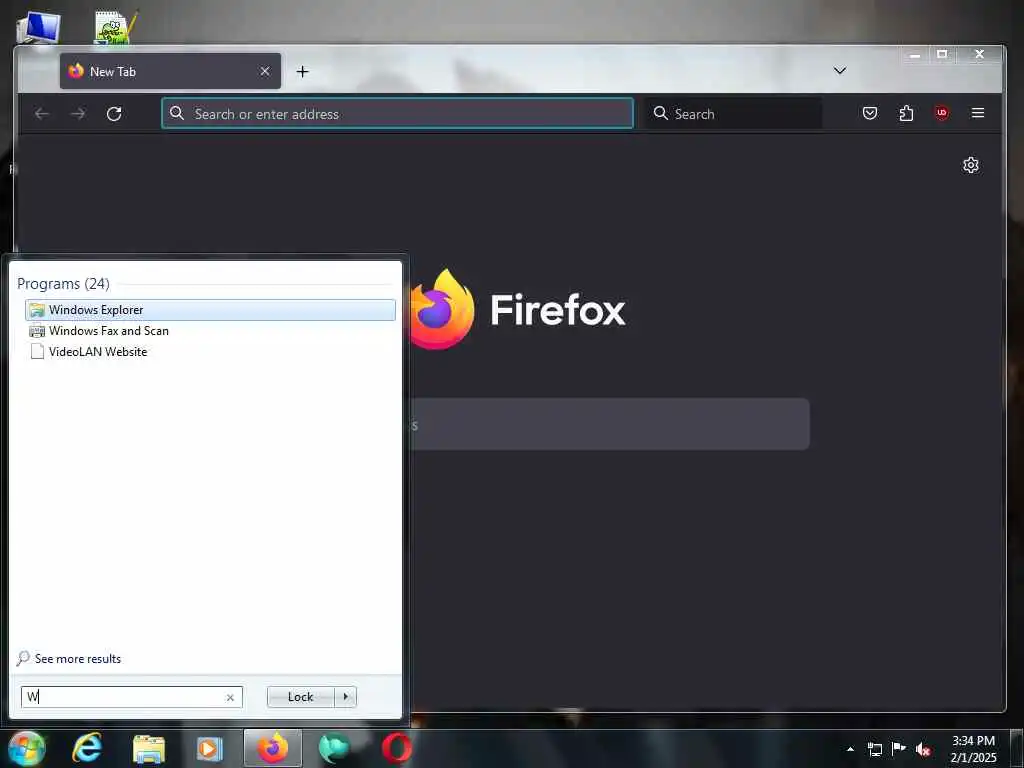Clear the Start menu search box
1024x768 pixels.
230,697
